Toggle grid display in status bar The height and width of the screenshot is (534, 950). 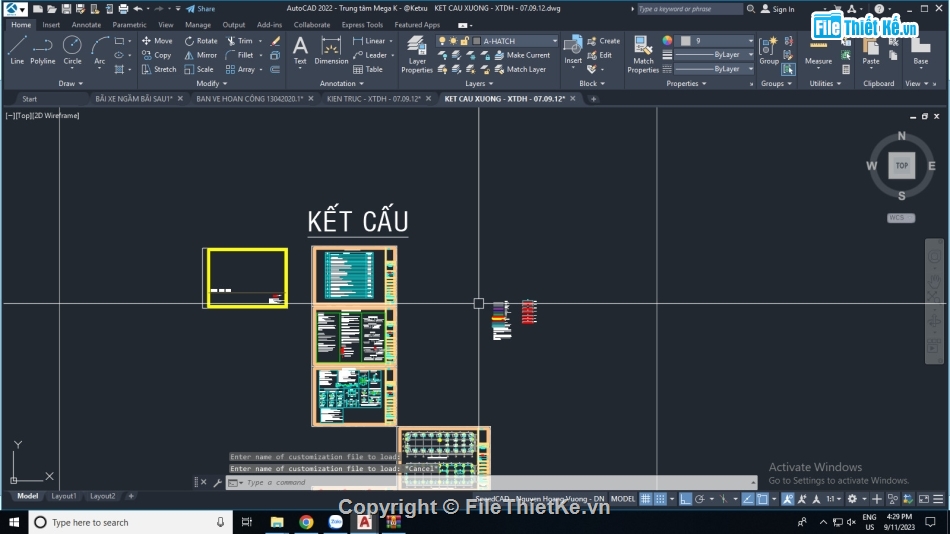pos(646,499)
